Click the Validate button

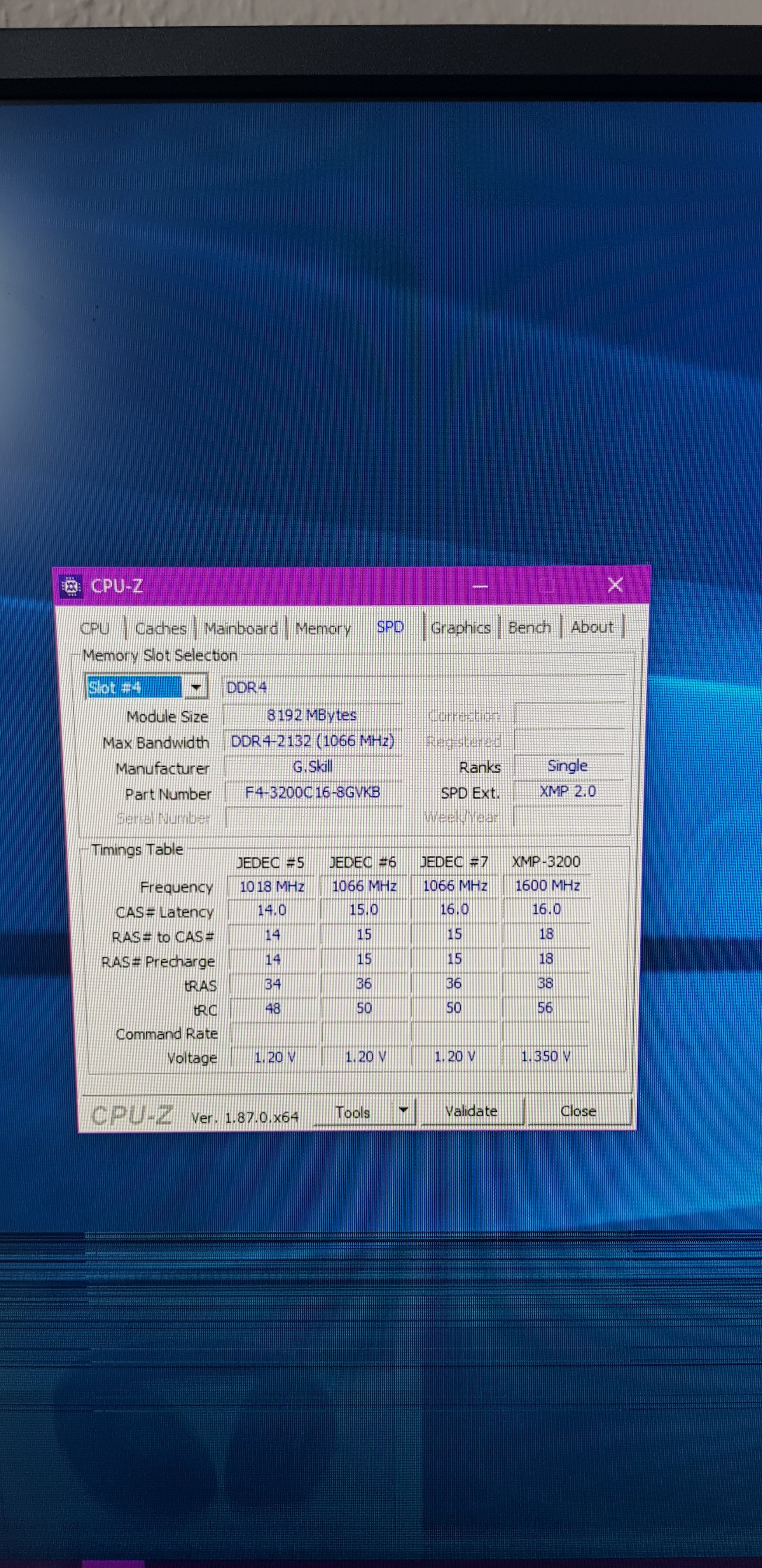pyautogui.click(x=471, y=1111)
